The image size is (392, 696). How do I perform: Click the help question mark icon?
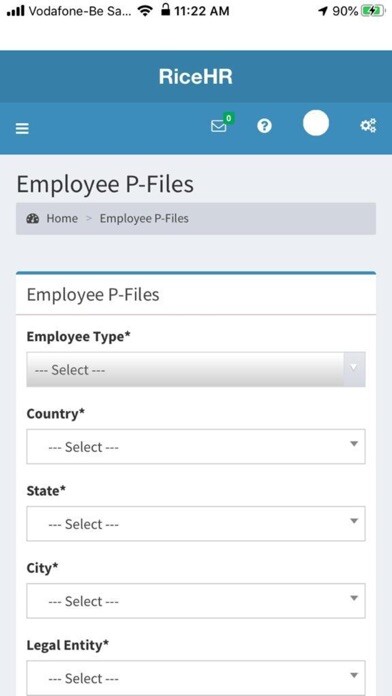pos(264,126)
